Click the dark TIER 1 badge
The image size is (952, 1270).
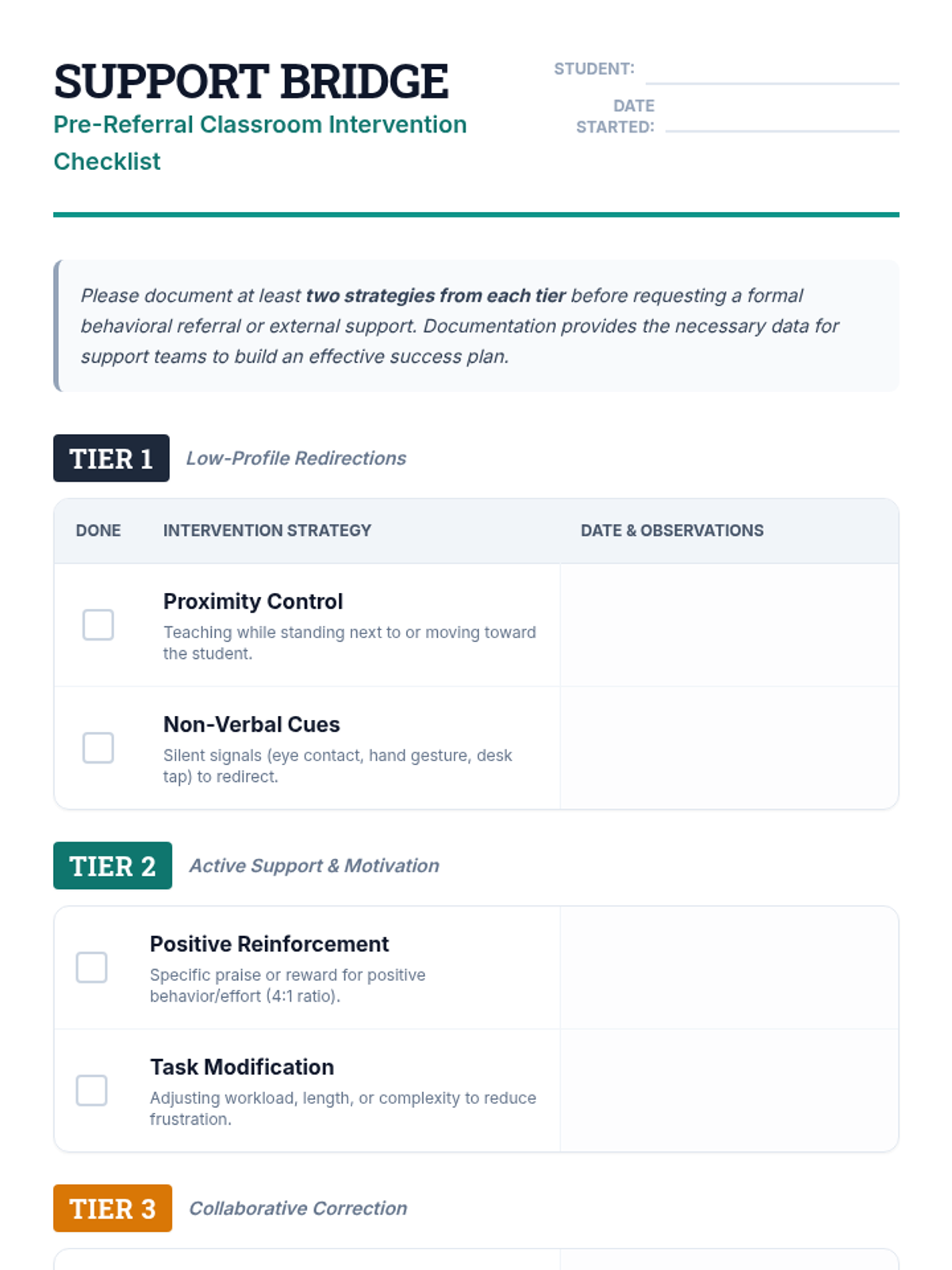click(x=111, y=458)
